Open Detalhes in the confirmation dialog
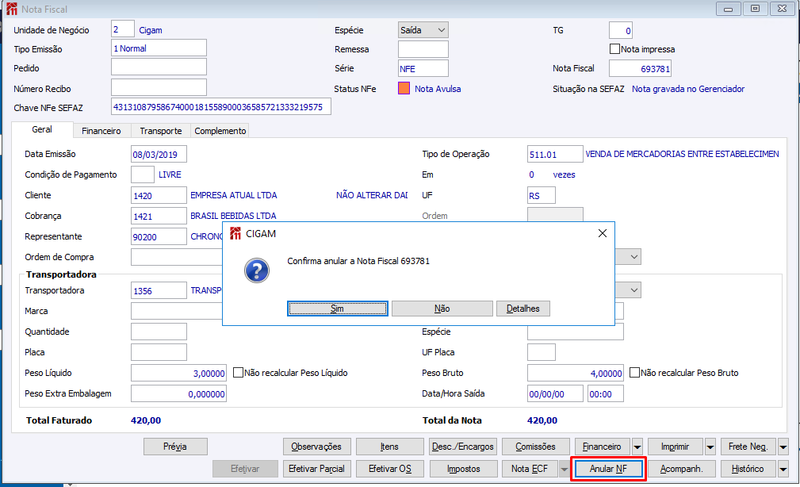Viewport: 800px width, 487px height. tap(523, 309)
